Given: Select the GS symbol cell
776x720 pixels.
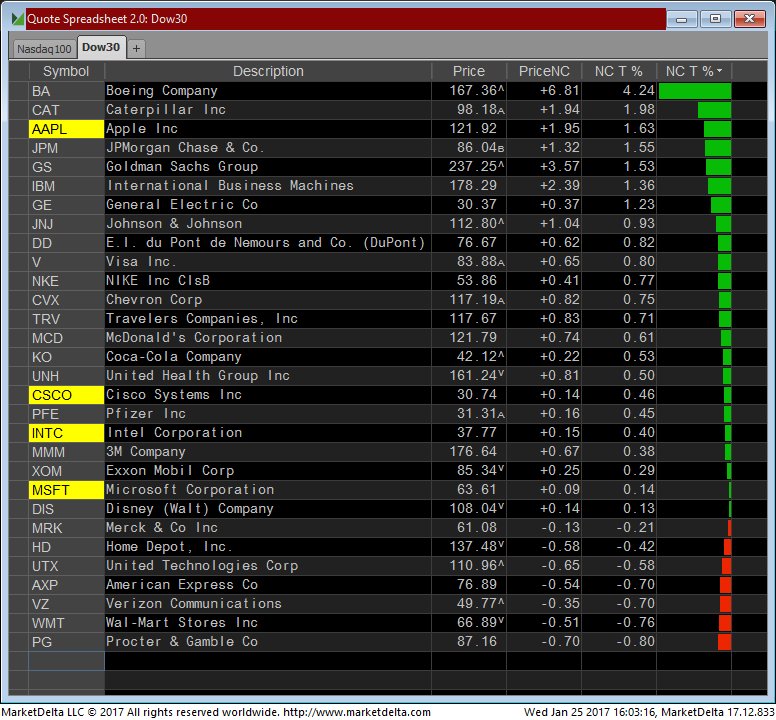Looking at the screenshot, I should pos(66,167).
